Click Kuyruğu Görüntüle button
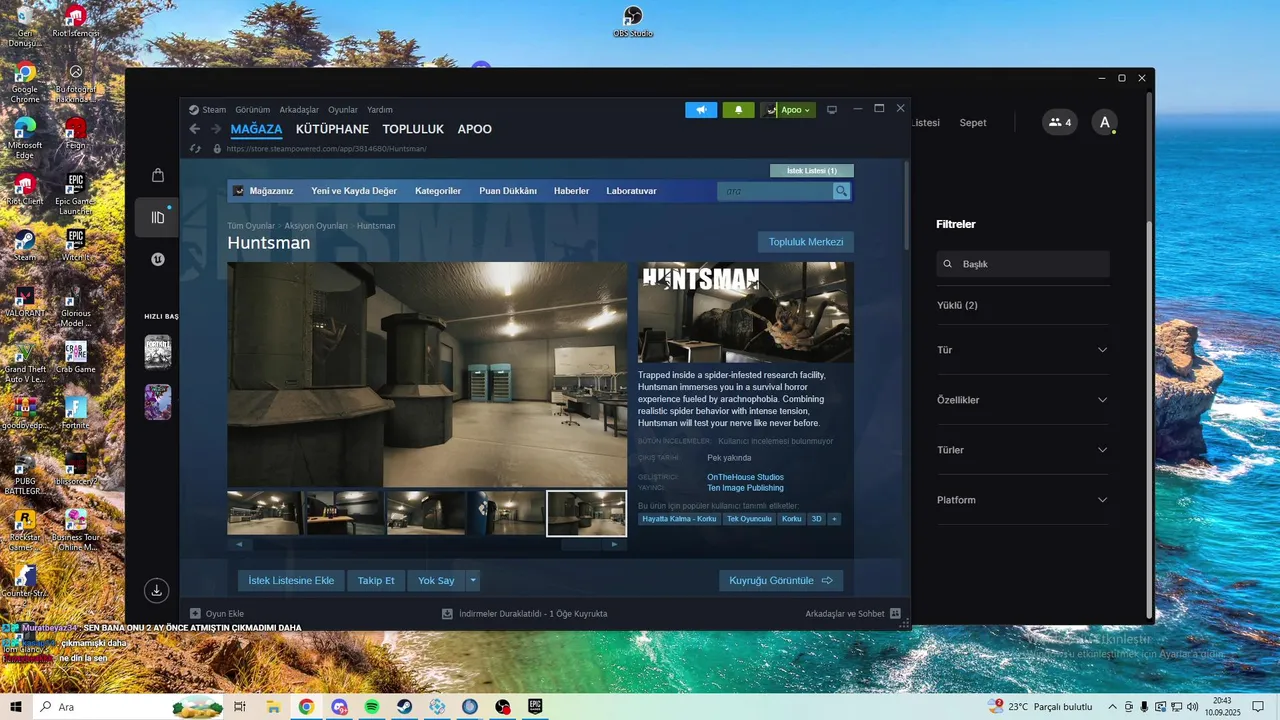Screen dimensions: 1280x720 tap(781, 580)
